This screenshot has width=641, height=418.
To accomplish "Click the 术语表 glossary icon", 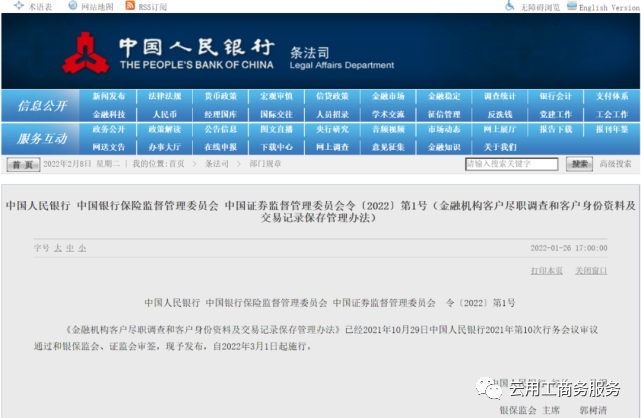I will (x=19, y=6).
